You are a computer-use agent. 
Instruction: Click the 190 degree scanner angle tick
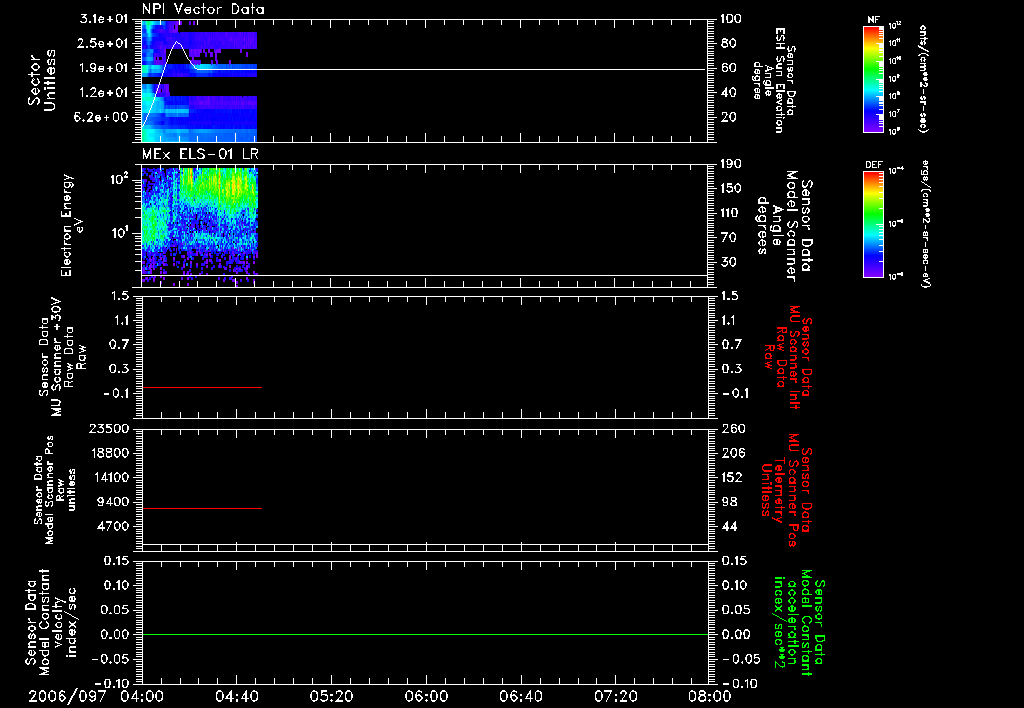tap(731, 164)
